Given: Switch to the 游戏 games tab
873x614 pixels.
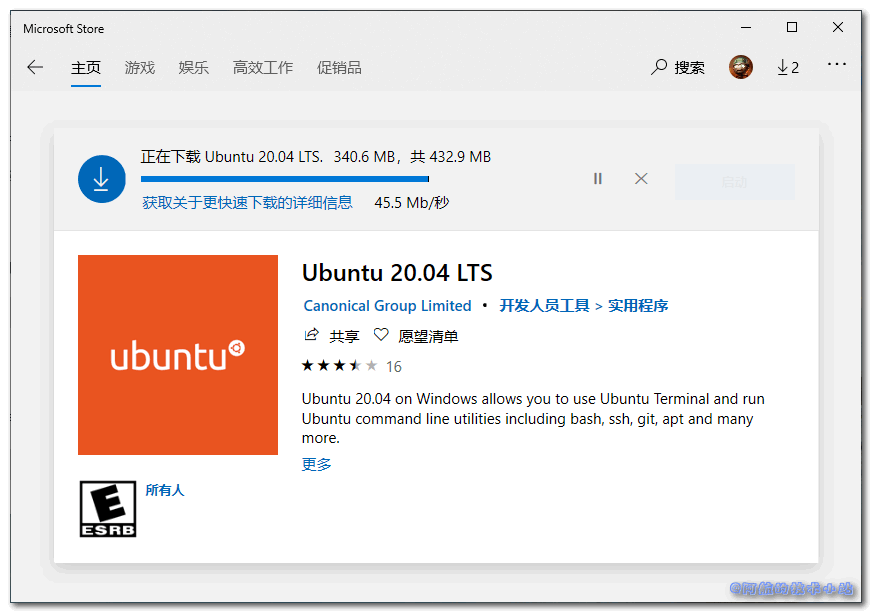Looking at the screenshot, I should click(x=140, y=68).
